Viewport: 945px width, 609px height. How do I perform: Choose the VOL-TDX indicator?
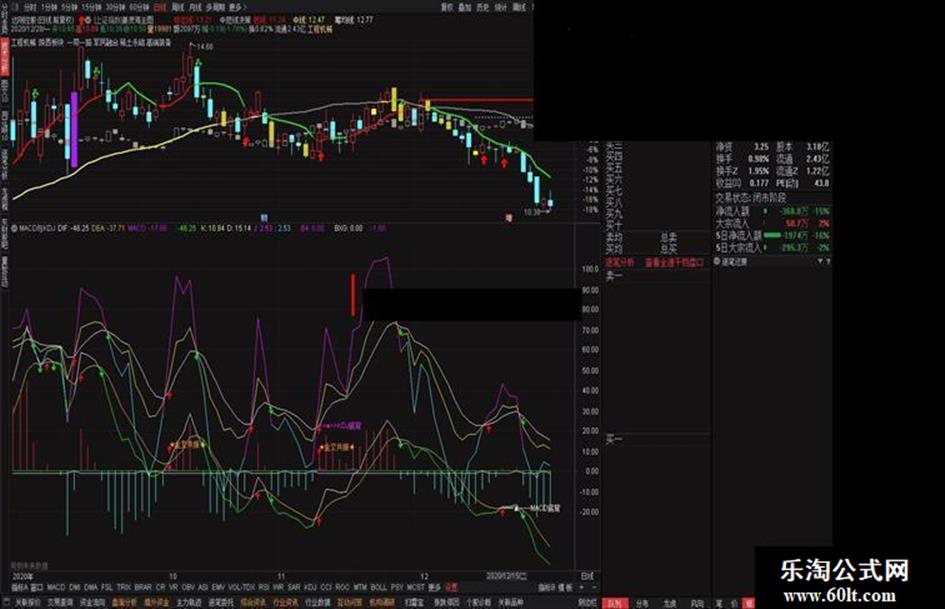(x=242, y=587)
